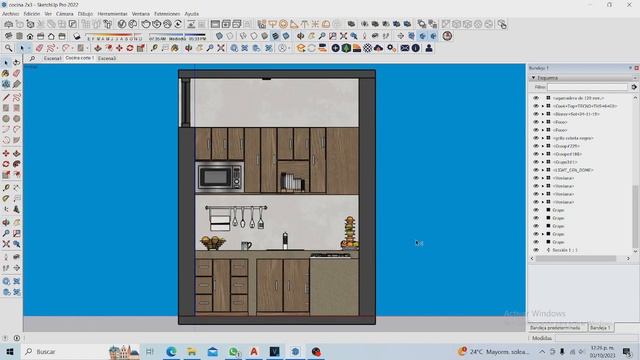Select the Shaded With Textures style icon
The width and height of the screenshot is (640, 360).
click(276, 36)
